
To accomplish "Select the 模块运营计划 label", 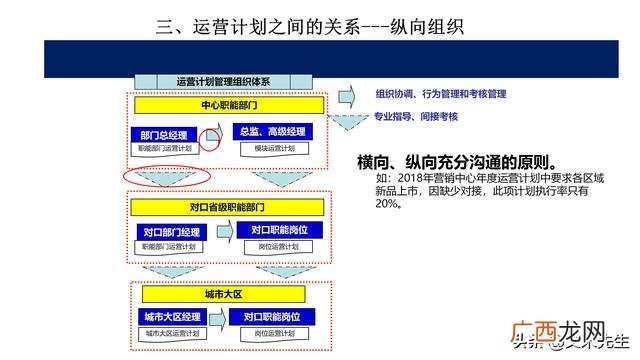I will pos(274,149).
